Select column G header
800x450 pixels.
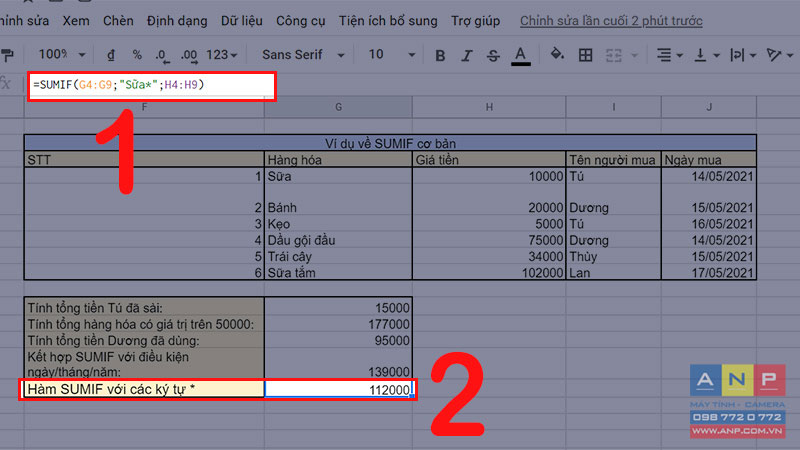(338, 107)
